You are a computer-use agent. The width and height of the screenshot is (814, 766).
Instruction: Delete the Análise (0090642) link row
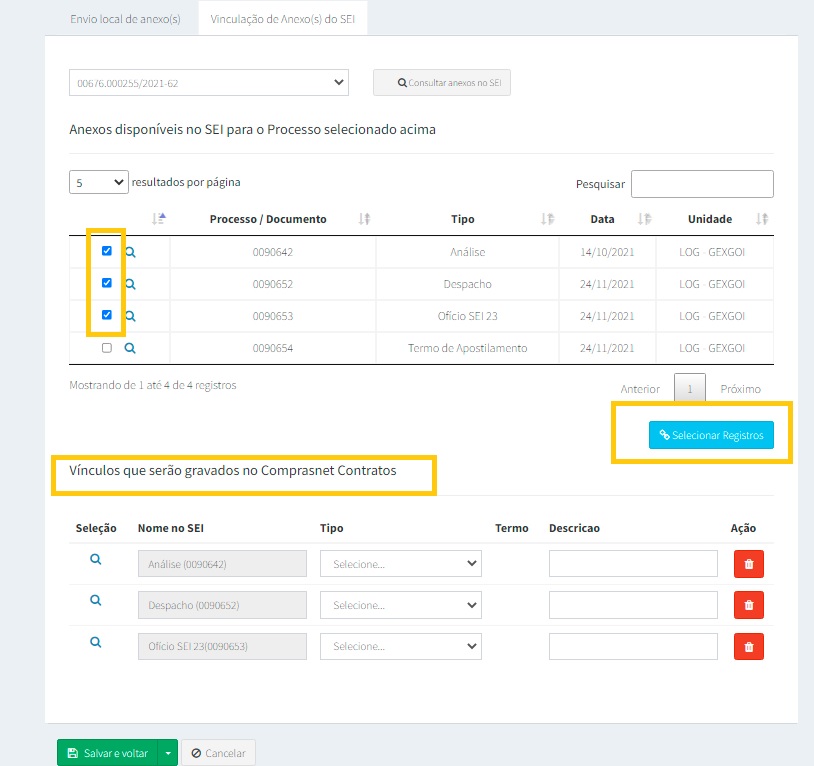point(749,564)
